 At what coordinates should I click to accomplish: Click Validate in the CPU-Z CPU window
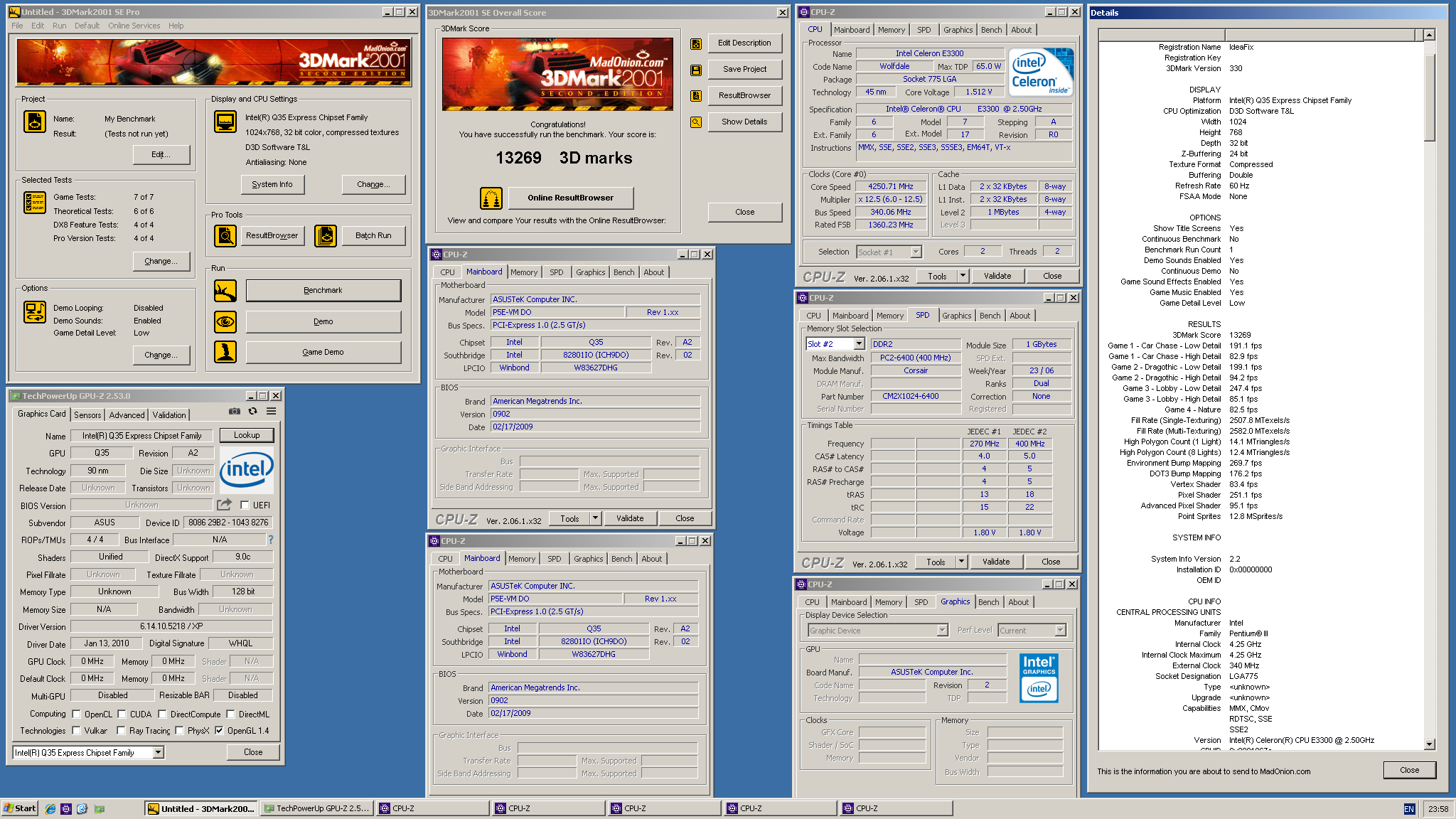(997, 276)
